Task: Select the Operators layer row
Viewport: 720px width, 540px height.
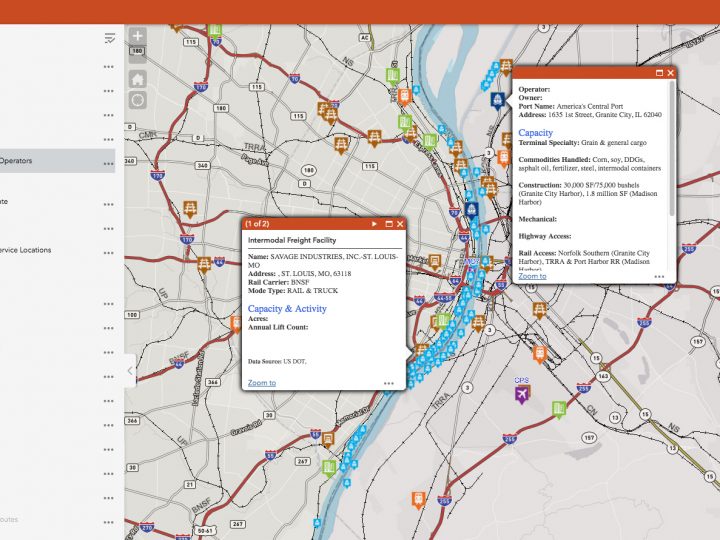Action: click(x=50, y=160)
